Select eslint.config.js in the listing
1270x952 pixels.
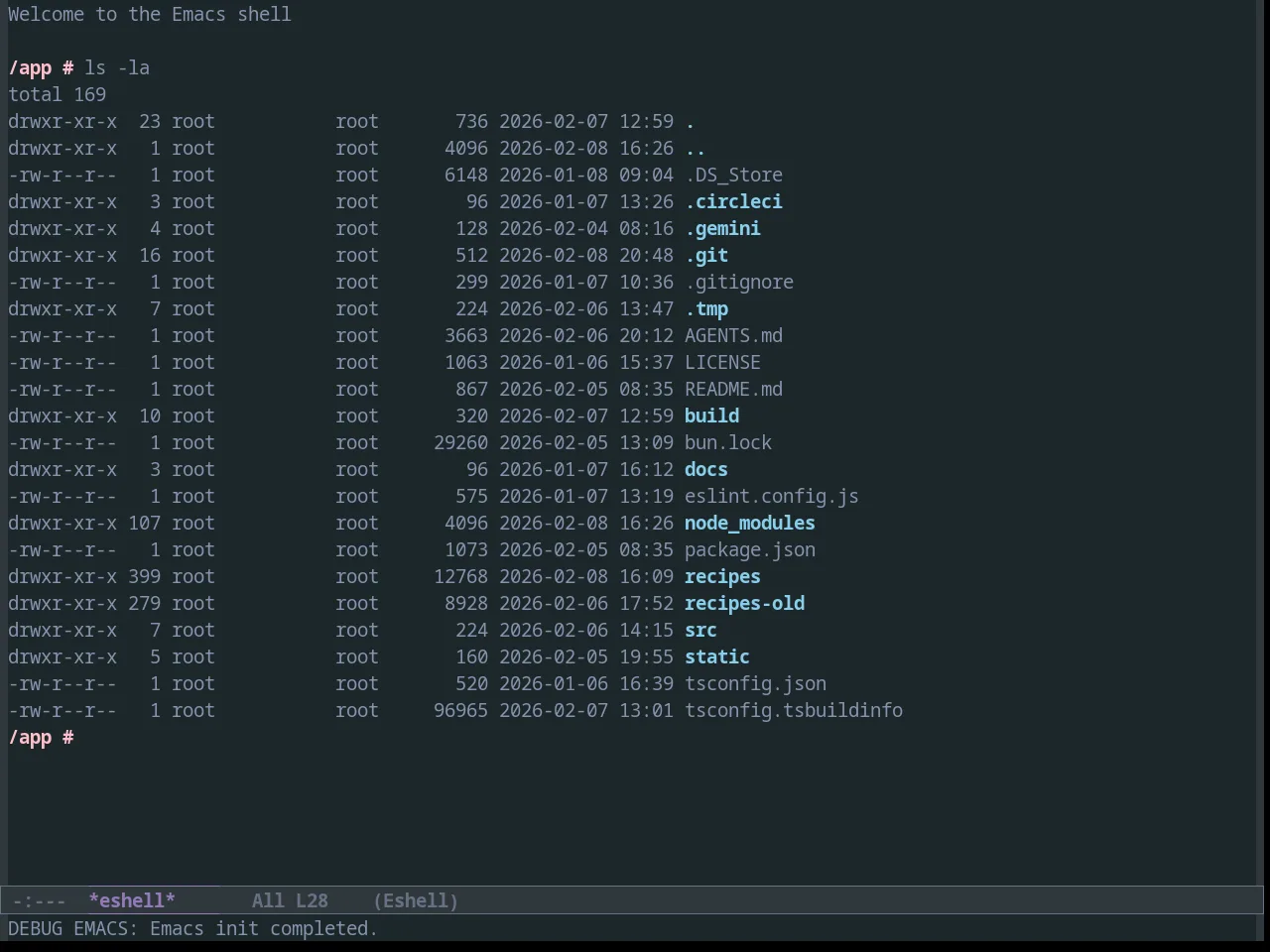pos(772,496)
